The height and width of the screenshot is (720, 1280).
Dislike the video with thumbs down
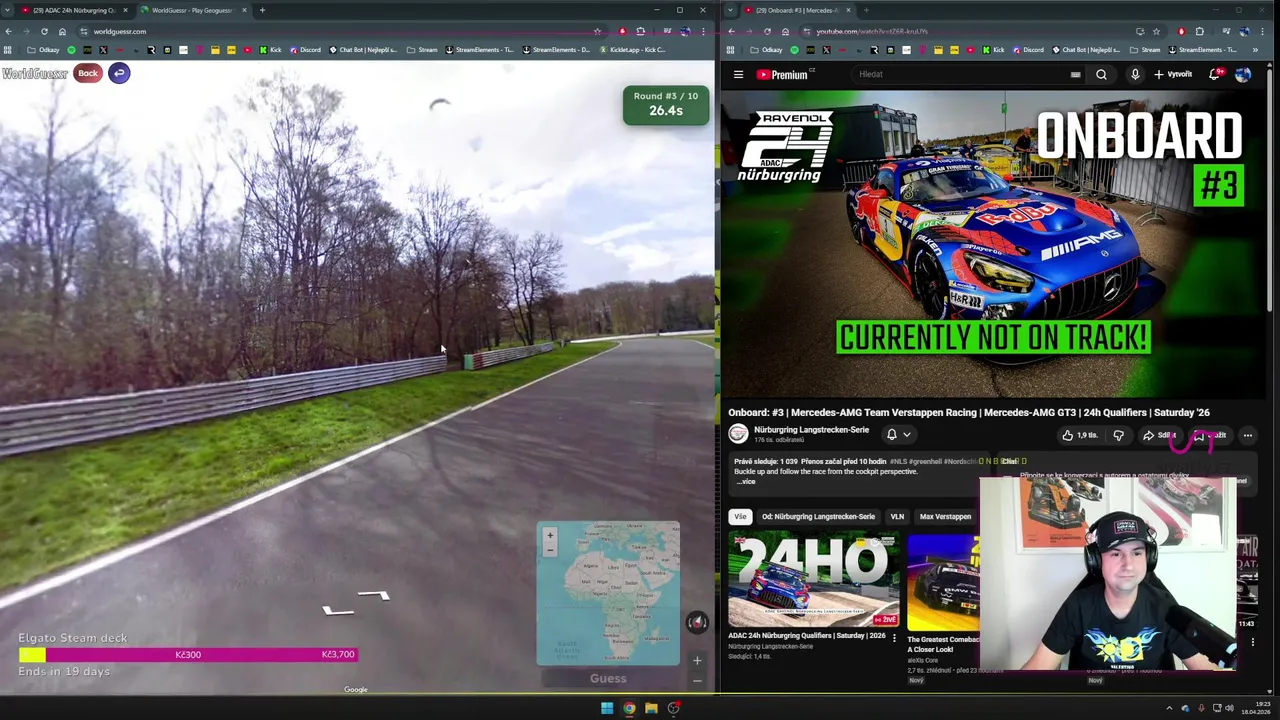point(1118,435)
